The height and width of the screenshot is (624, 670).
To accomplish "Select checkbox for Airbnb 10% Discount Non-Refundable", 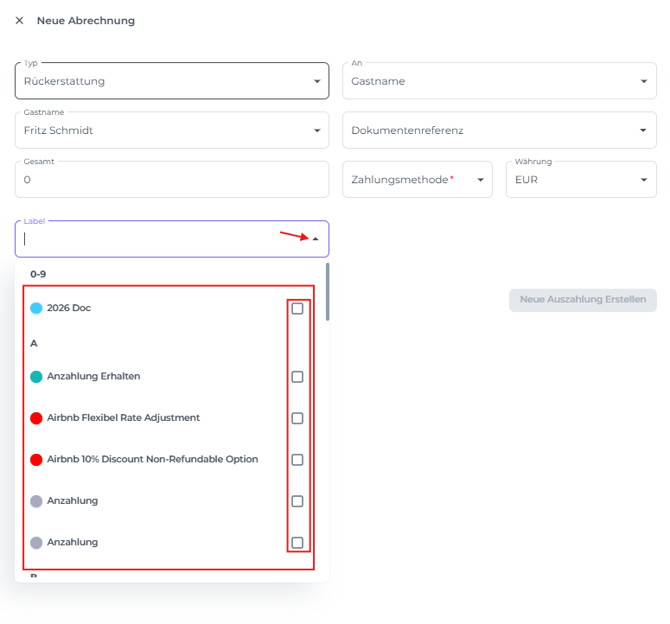I will 297,460.
